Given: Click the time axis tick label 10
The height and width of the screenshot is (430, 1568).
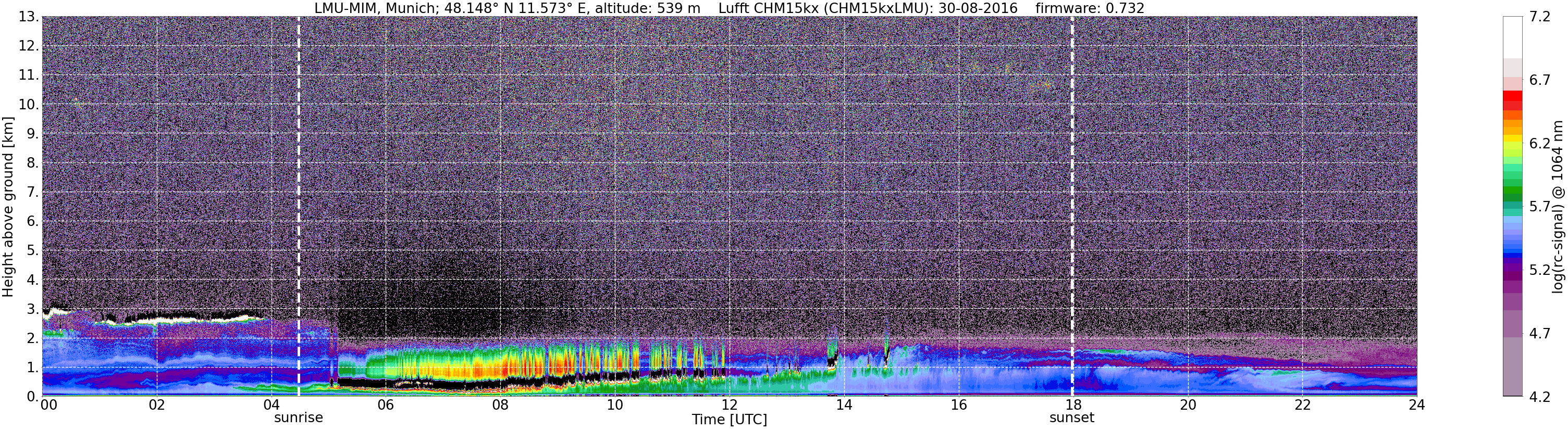Looking at the screenshot, I should click(615, 405).
